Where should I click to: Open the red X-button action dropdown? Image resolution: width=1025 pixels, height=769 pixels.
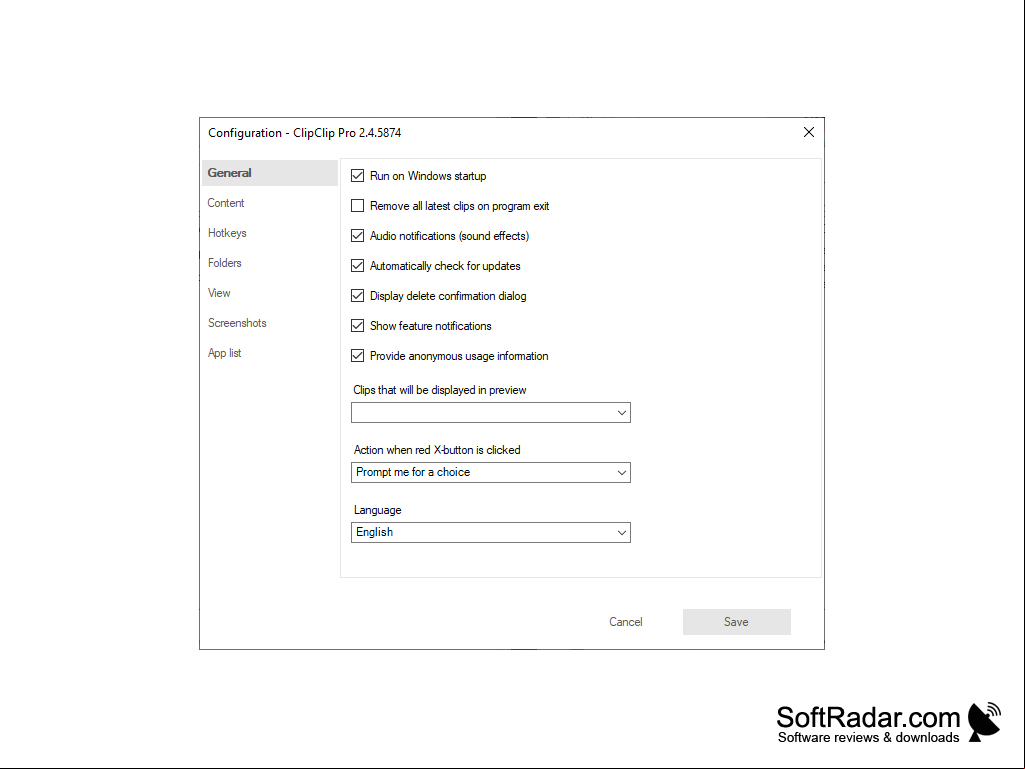[x=491, y=473]
